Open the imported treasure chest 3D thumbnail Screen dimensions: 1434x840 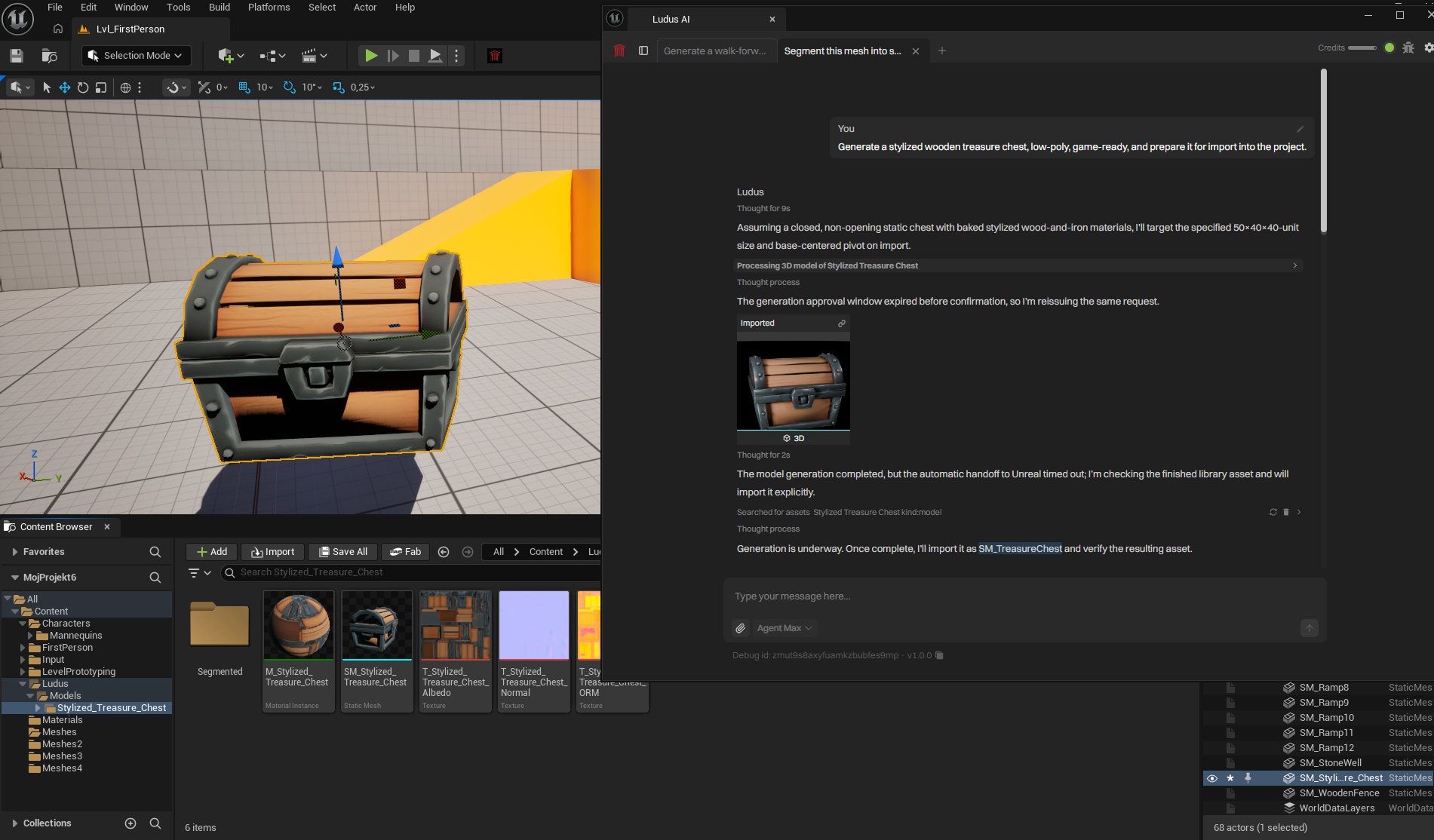pyautogui.click(x=793, y=385)
